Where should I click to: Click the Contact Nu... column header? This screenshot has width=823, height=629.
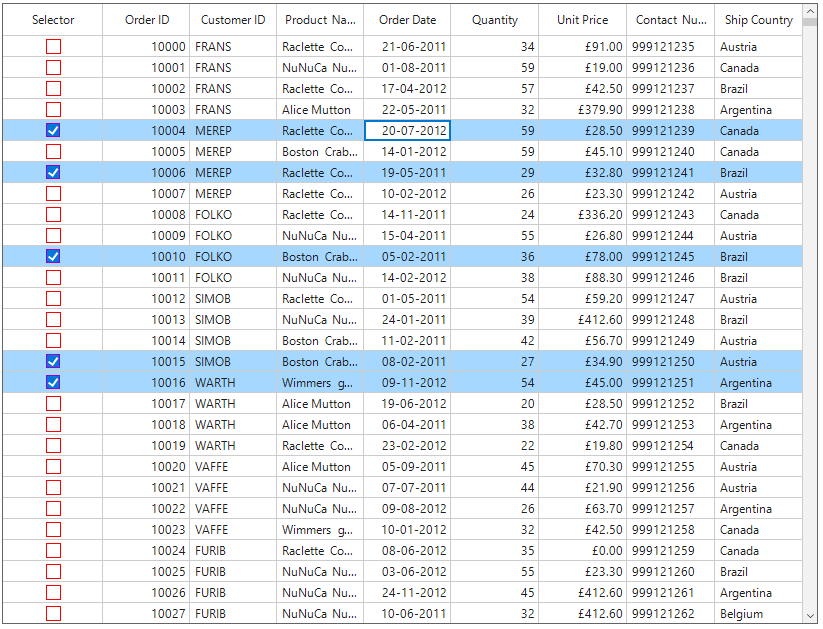671,20
